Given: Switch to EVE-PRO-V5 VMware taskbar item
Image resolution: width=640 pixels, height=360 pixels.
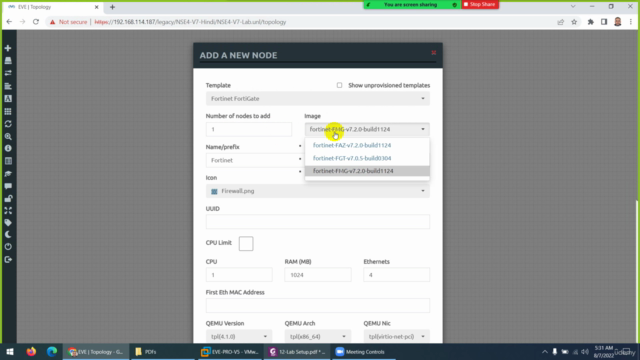Looking at the screenshot, I should pos(230,351).
